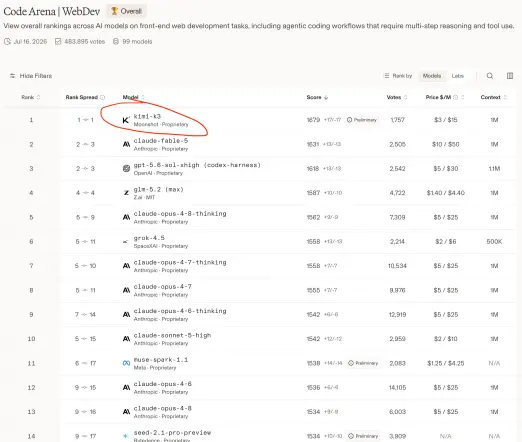Sort by the Votes column header
The width and height of the screenshot is (522, 442).
397,97
